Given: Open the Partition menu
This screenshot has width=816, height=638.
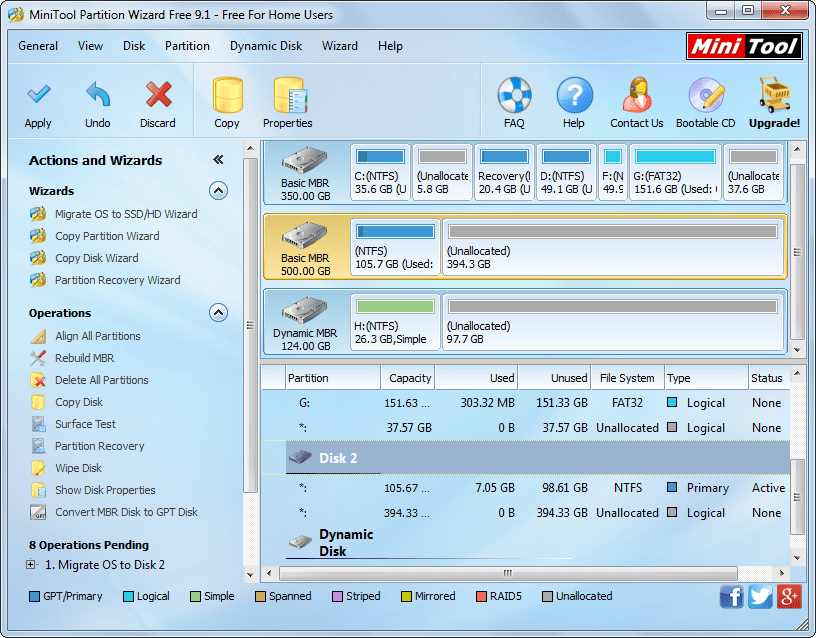Looking at the screenshot, I should (x=187, y=46).
